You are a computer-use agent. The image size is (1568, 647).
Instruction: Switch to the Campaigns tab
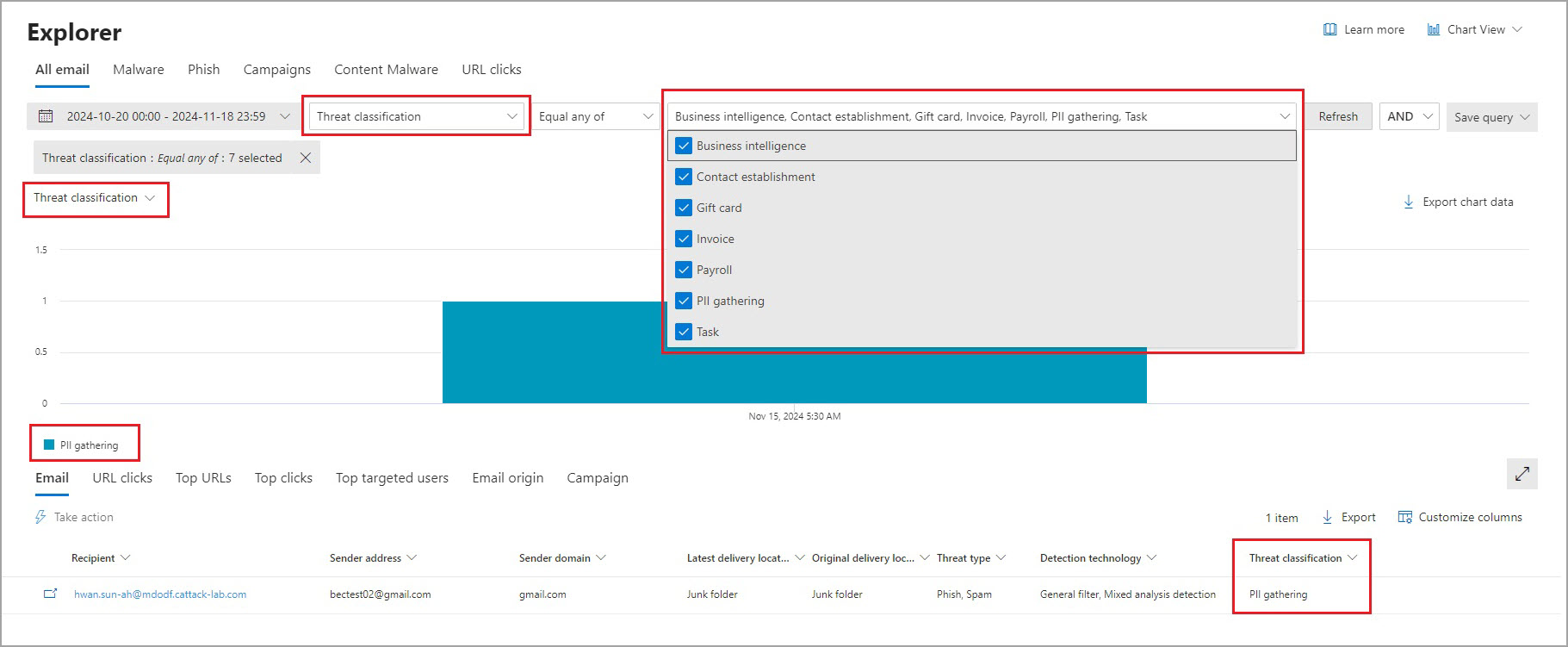pyautogui.click(x=277, y=70)
